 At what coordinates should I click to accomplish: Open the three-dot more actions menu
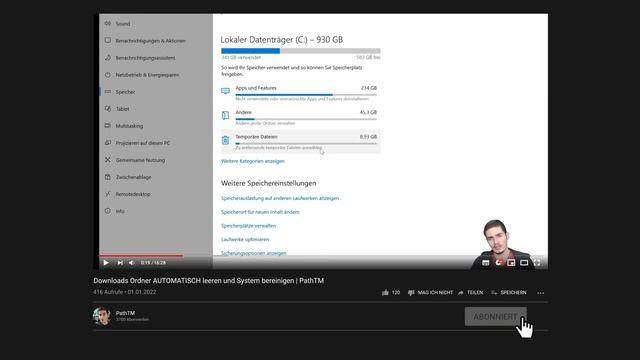[541, 293]
